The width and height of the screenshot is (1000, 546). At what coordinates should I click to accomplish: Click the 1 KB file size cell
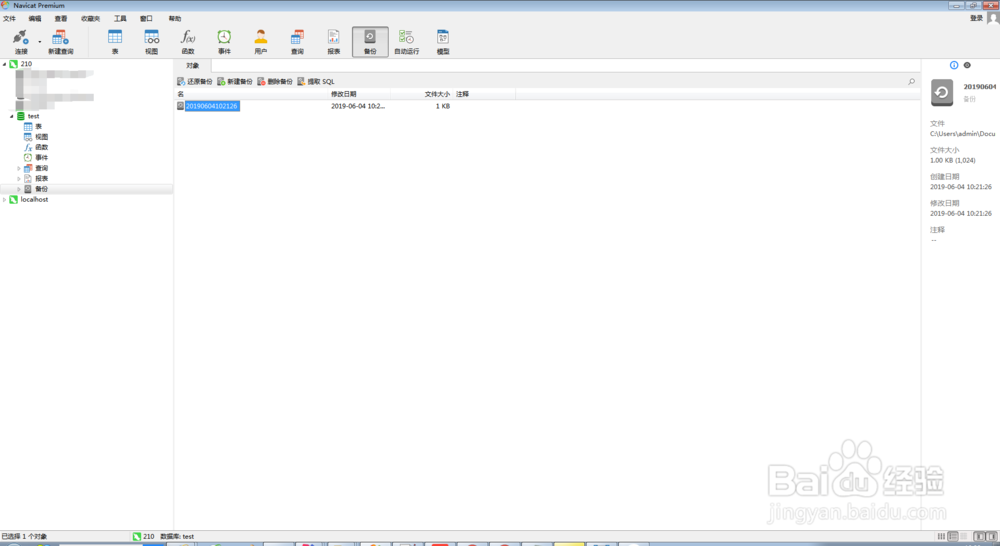pos(443,106)
